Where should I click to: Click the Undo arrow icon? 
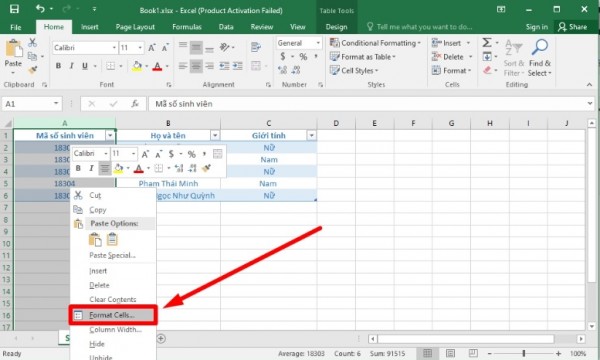(40, 8)
